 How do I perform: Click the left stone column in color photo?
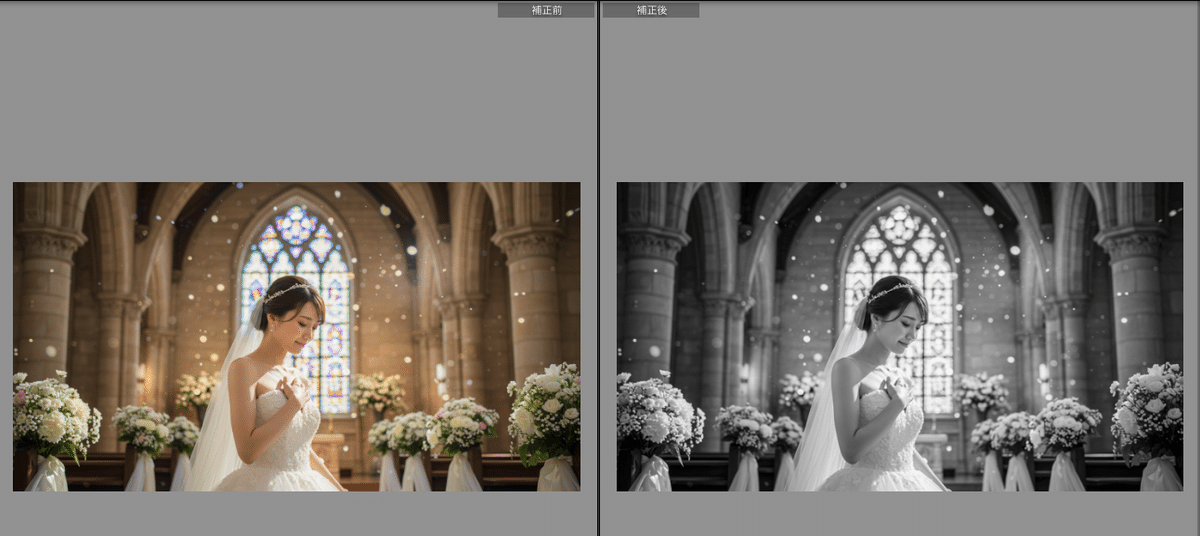45,300
